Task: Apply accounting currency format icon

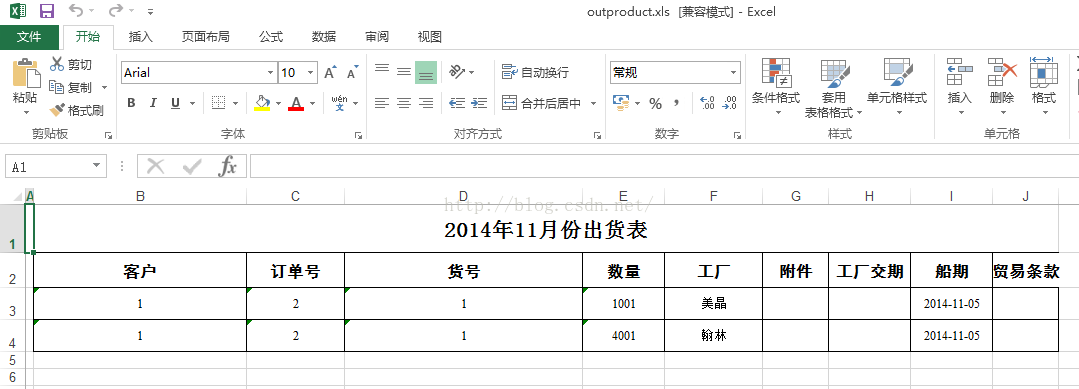Action: [621, 103]
